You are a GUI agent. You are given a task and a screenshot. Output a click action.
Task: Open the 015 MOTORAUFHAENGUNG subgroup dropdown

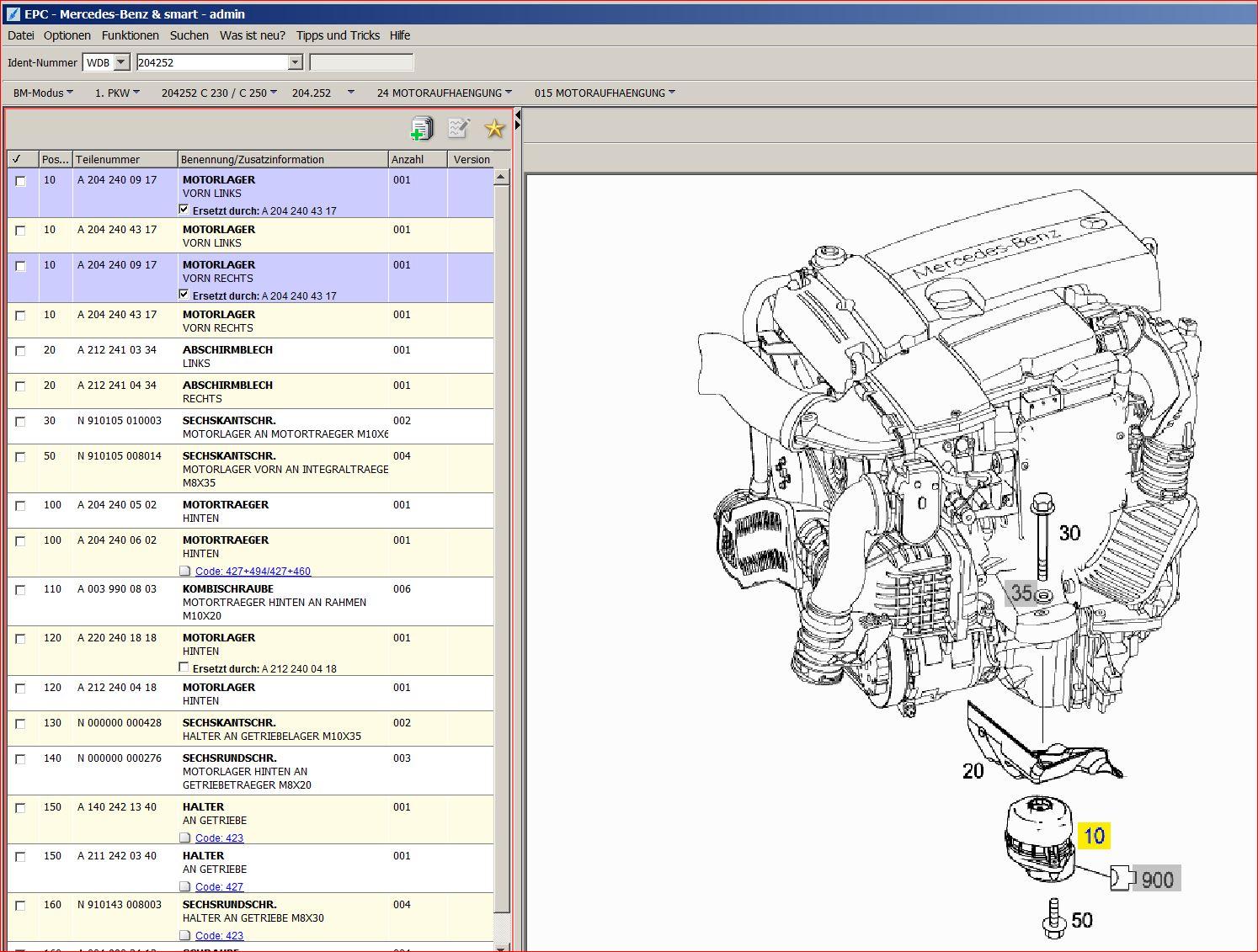[605, 93]
